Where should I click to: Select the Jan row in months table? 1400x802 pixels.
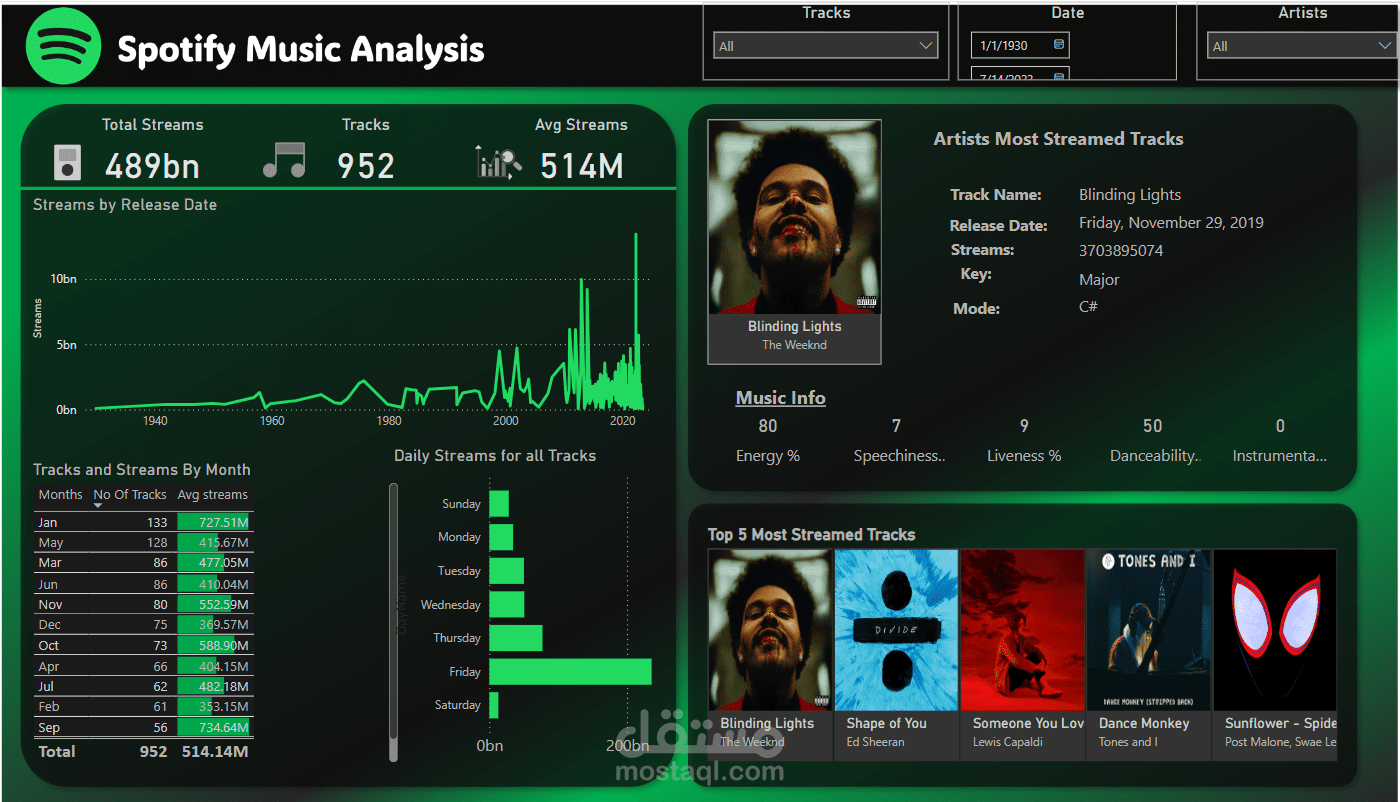pos(143,522)
